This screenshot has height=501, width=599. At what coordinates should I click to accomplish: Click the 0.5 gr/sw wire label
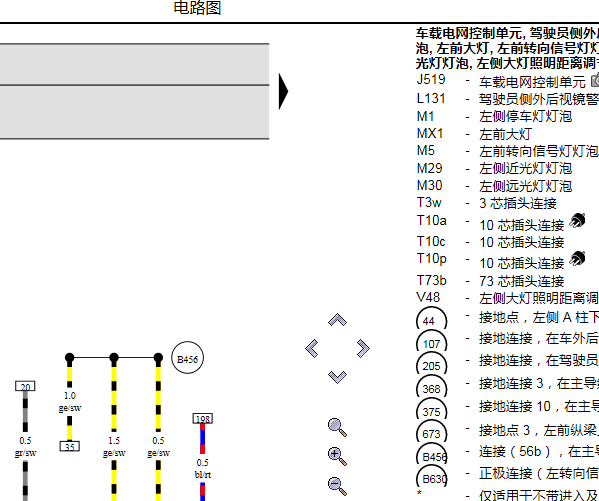tap(25, 447)
